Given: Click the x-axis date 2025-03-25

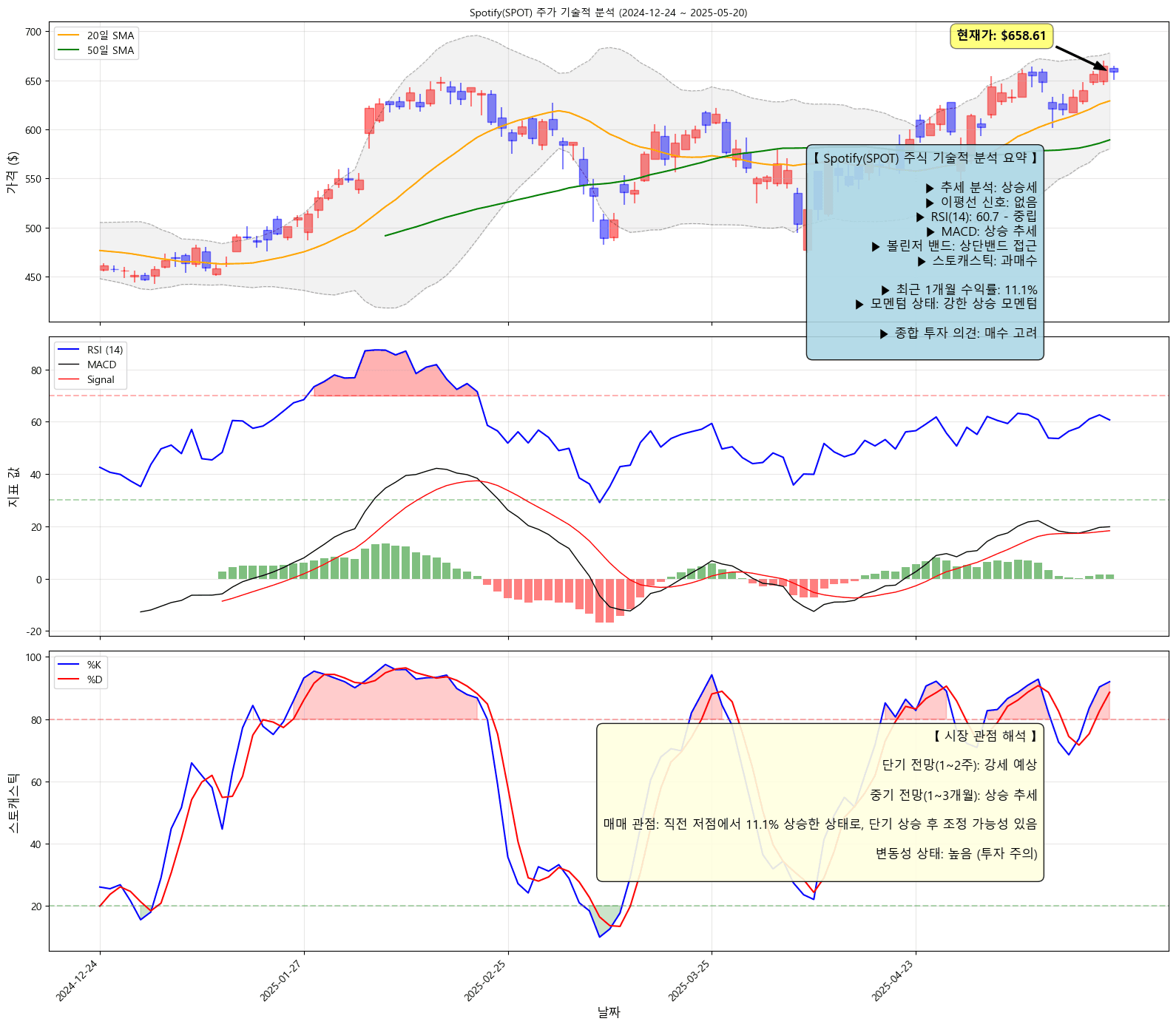Looking at the screenshot, I should (689, 980).
